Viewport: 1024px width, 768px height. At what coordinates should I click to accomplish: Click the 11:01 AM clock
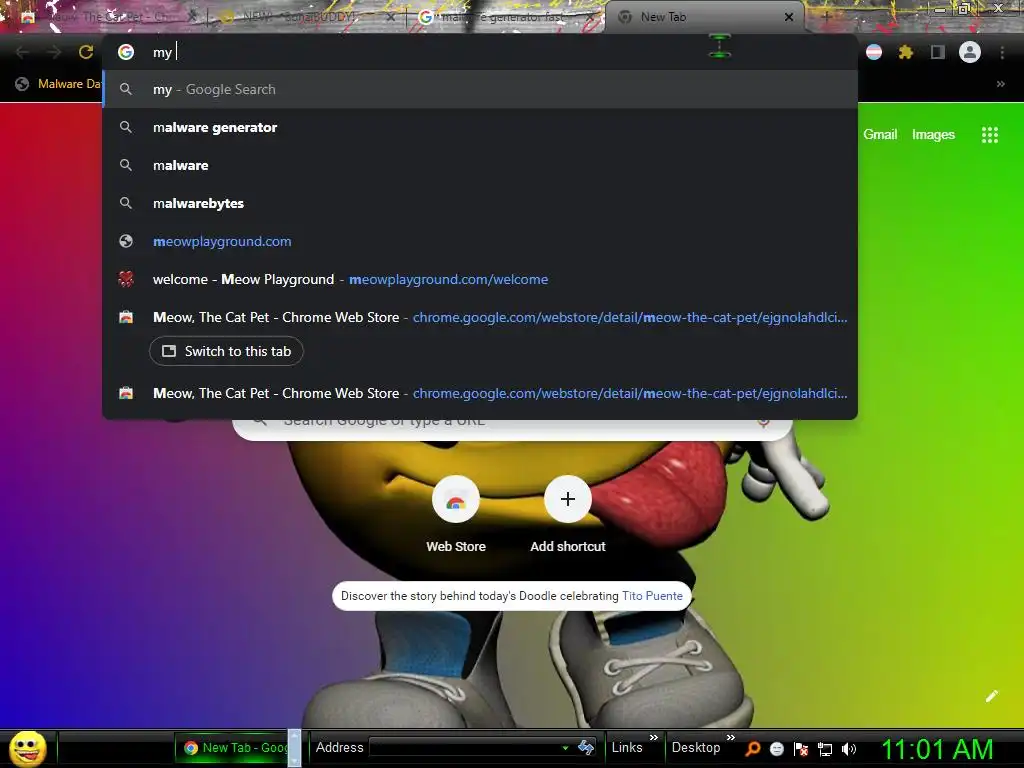[937, 749]
